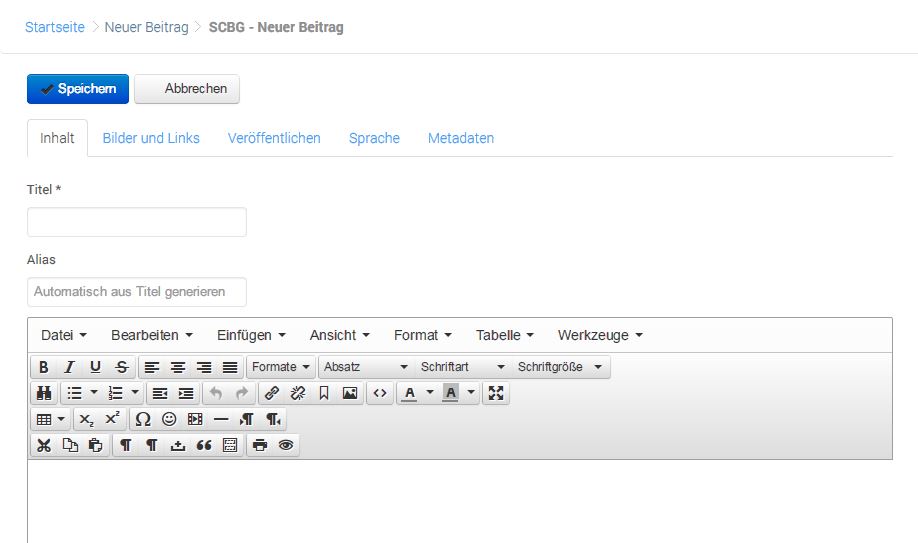Preview the article with the eye icon
Screen dimensions: 918x543
(286, 445)
